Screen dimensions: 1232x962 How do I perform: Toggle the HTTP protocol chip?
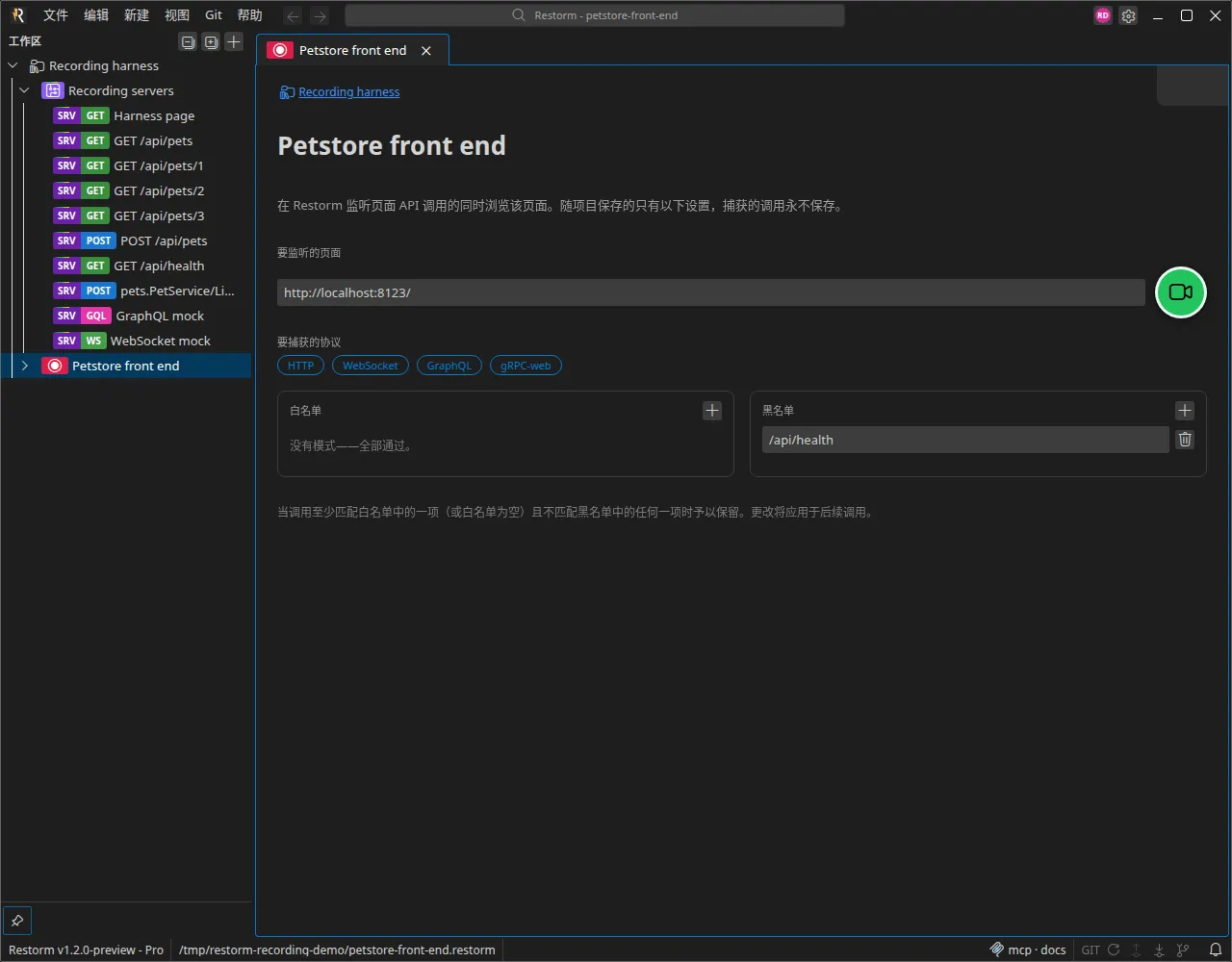[x=300, y=366]
